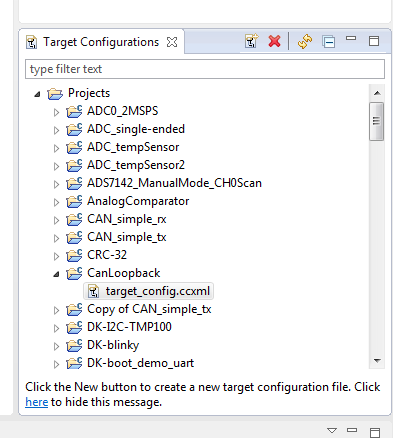The height and width of the screenshot is (438, 393).
Task: Expand Copy of CAN_simple_tx project
Action: (56, 310)
